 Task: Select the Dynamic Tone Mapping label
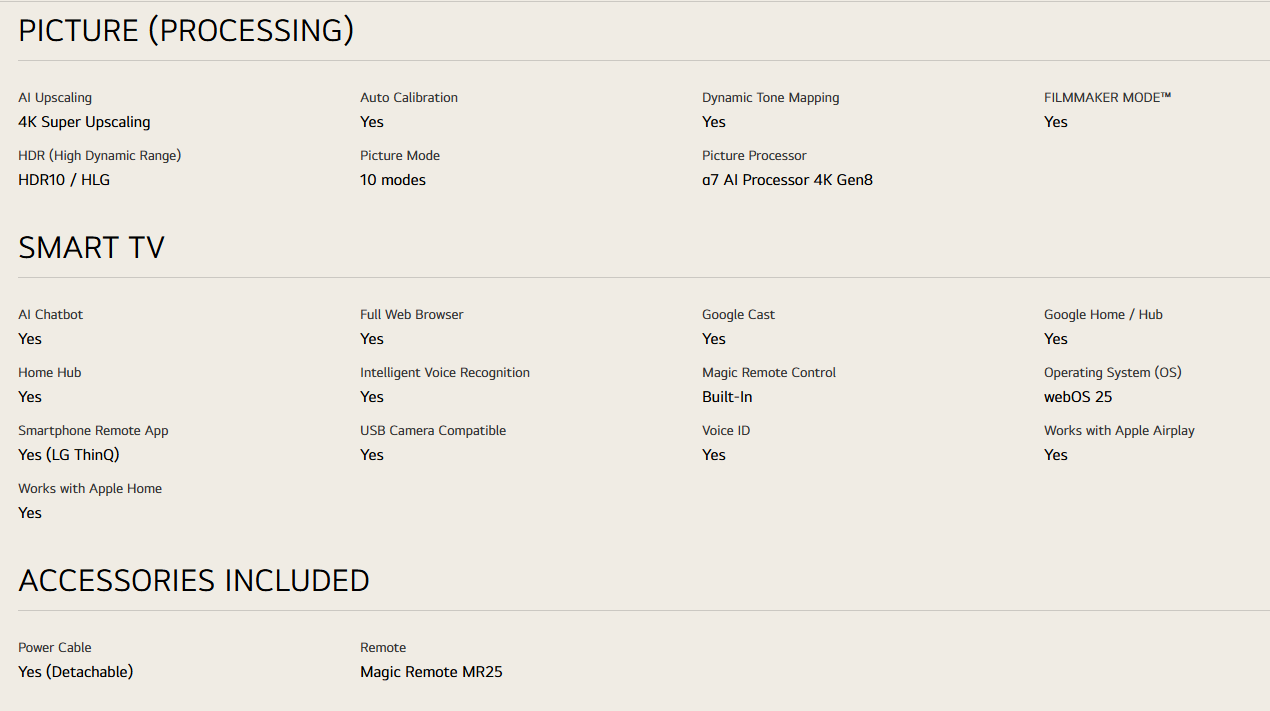(x=771, y=98)
